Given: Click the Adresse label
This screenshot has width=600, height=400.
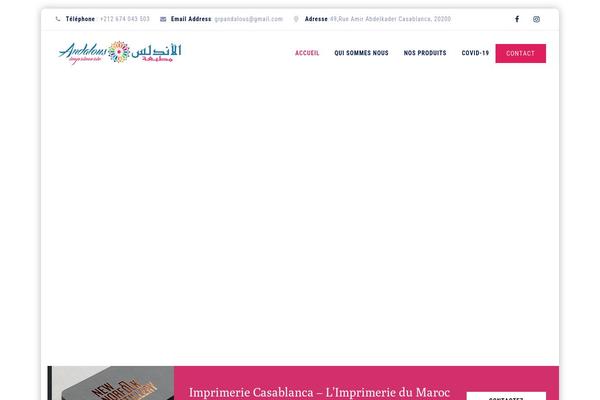Looking at the screenshot, I should click(316, 19).
